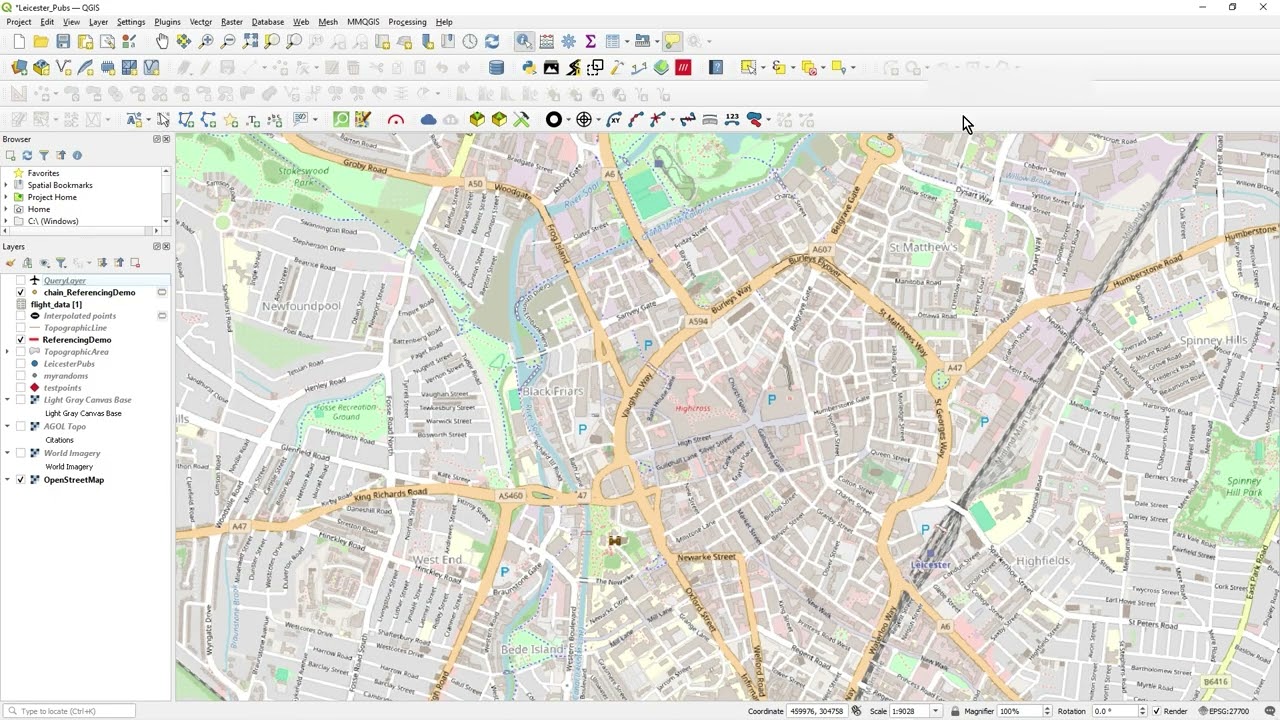Expand Spatial Bookmarks in Browser tree
The image size is (1280, 720).
tap(6, 185)
